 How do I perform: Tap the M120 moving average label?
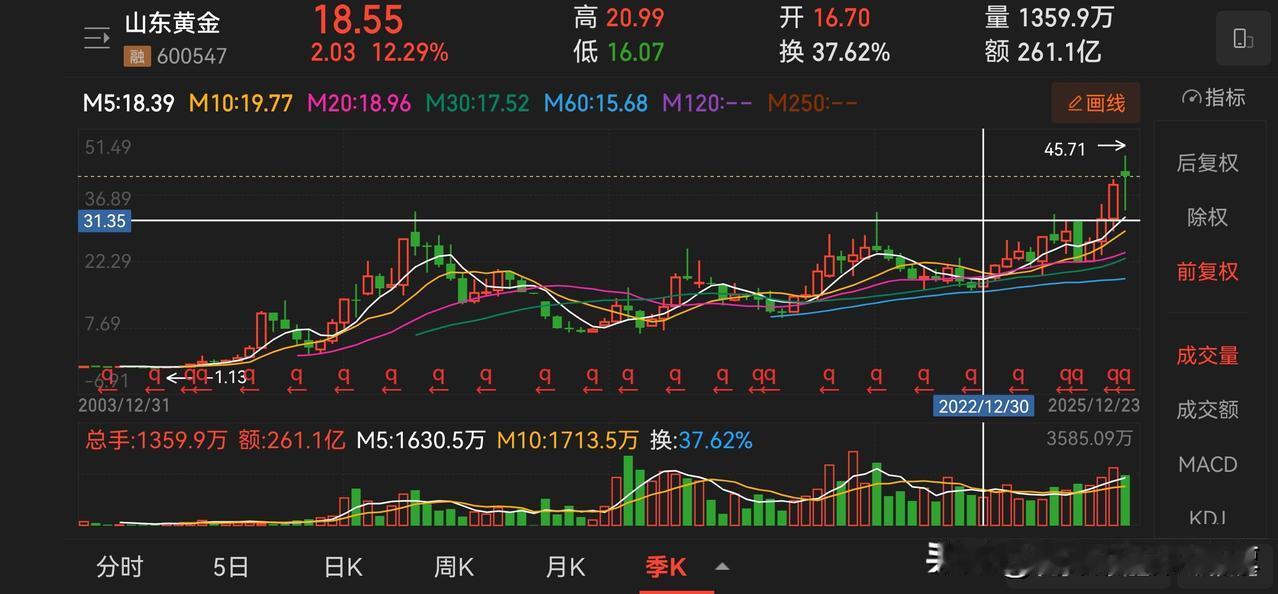pyautogui.click(x=707, y=103)
